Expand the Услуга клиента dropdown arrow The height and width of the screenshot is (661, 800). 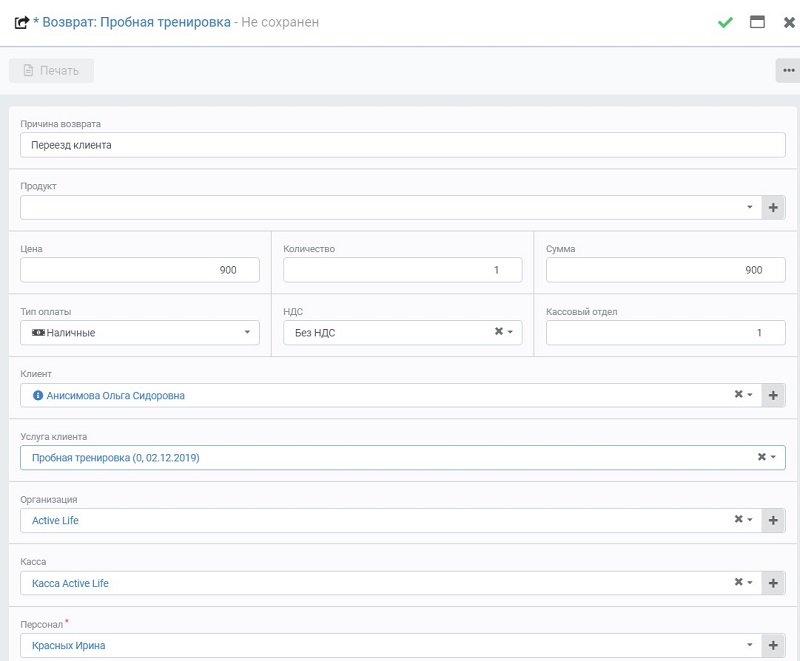coord(773,457)
